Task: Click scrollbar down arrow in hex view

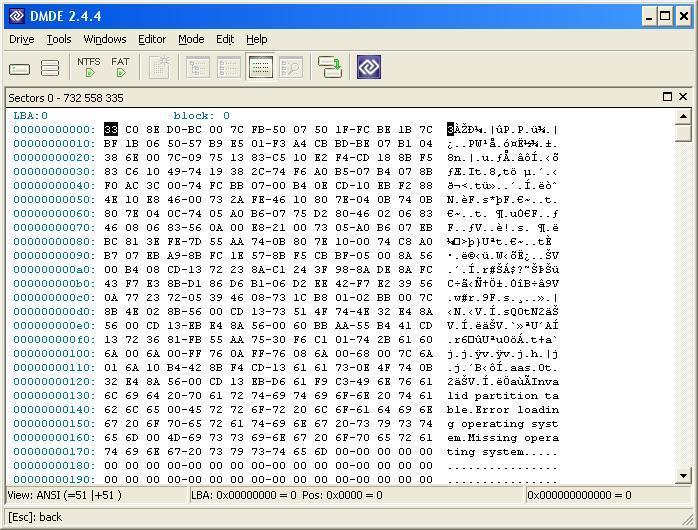Action: (683, 475)
